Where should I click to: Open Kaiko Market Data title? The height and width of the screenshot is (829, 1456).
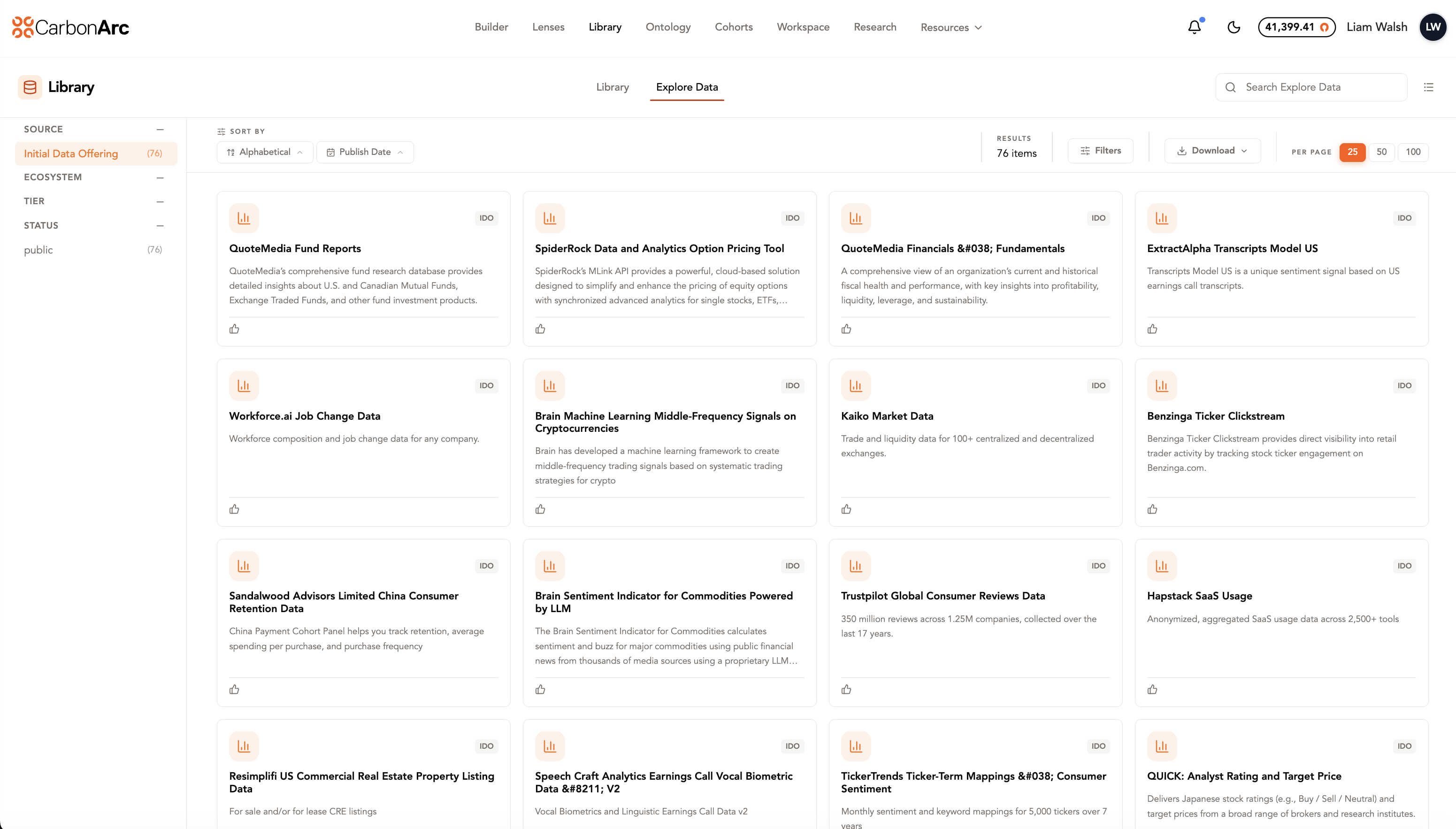click(887, 415)
